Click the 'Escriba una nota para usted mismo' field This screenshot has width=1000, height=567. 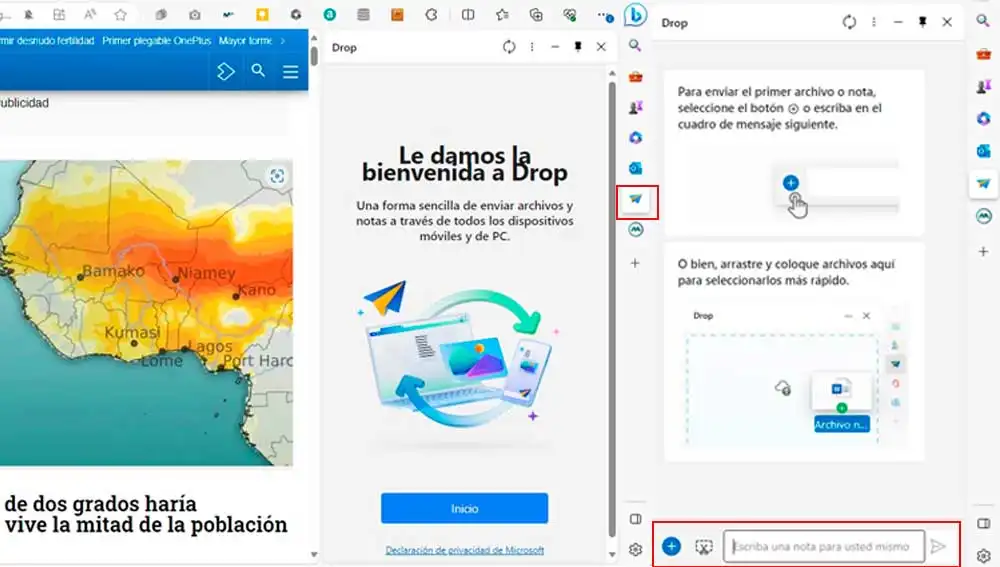click(823, 547)
